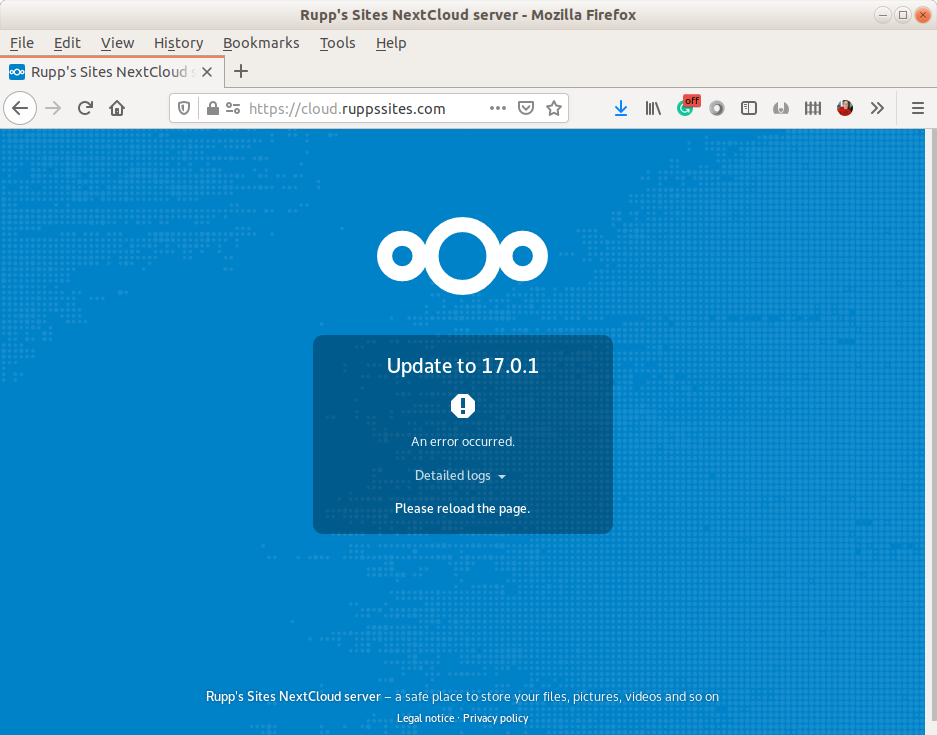Follow the Legal notice link
The height and width of the screenshot is (735, 937).
point(425,718)
